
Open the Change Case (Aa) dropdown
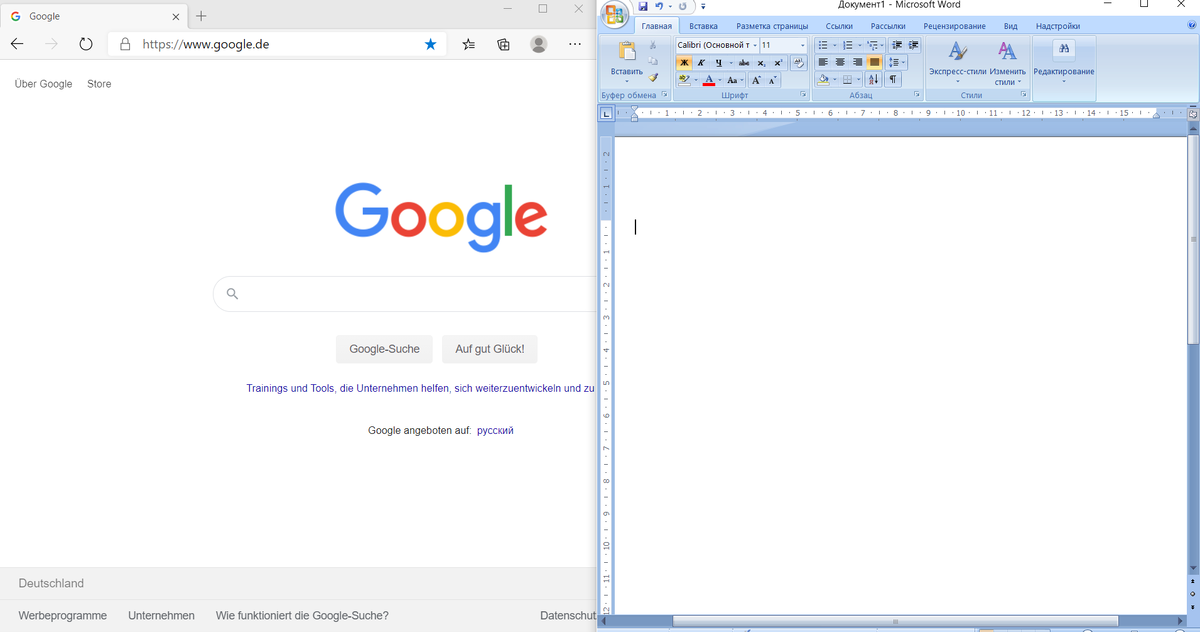click(733, 80)
